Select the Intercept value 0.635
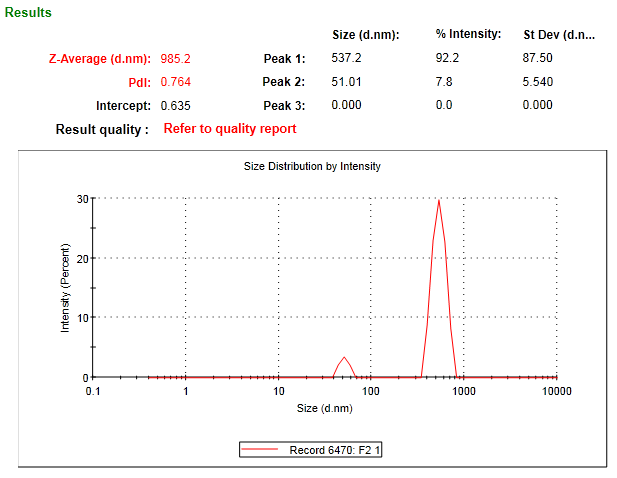 click(175, 105)
